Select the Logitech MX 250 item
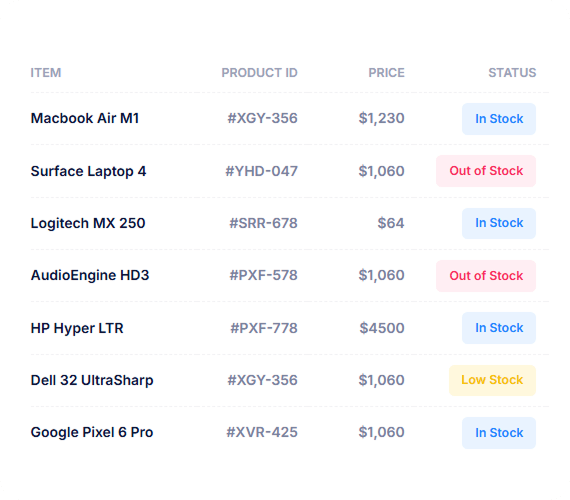 pyautogui.click(x=88, y=223)
